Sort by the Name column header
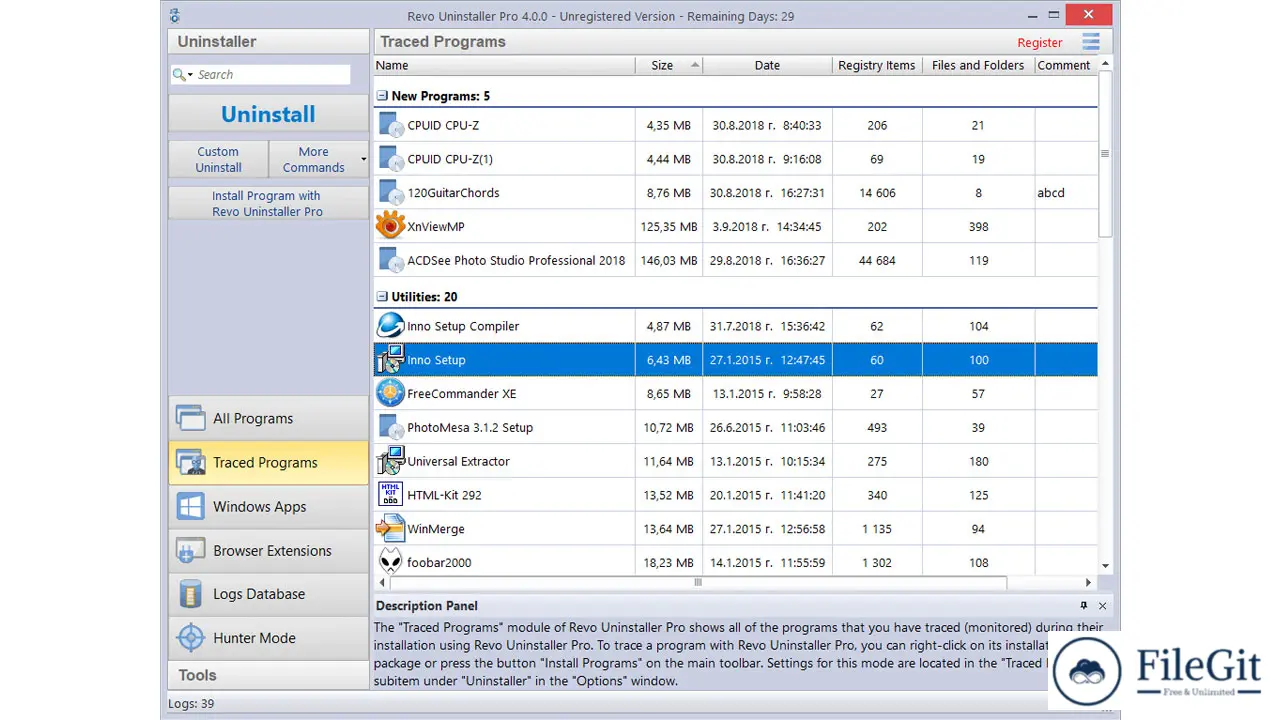Image resolution: width=1280 pixels, height=720 pixels. (x=505, y=65)
